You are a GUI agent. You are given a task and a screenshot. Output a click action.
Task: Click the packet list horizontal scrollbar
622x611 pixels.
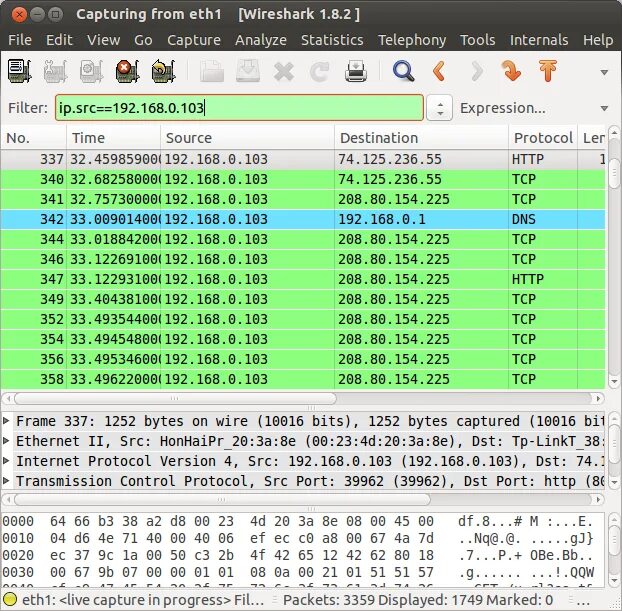[175, 398]
